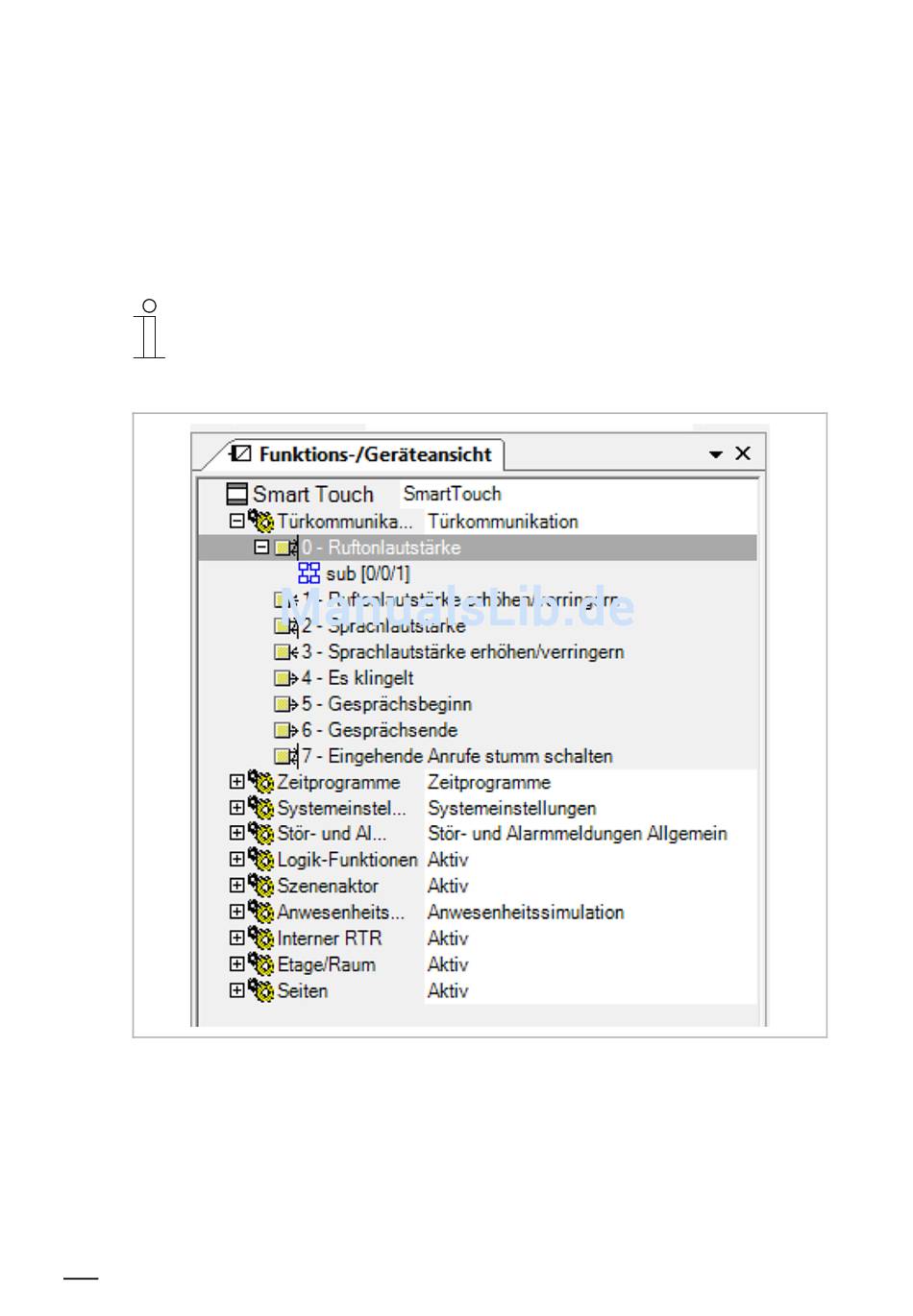The width and height of the screenshot is (913, 1316).
Task: Click object icon of 0 - Ruftonlautstärke
Action: click(286, 548)
